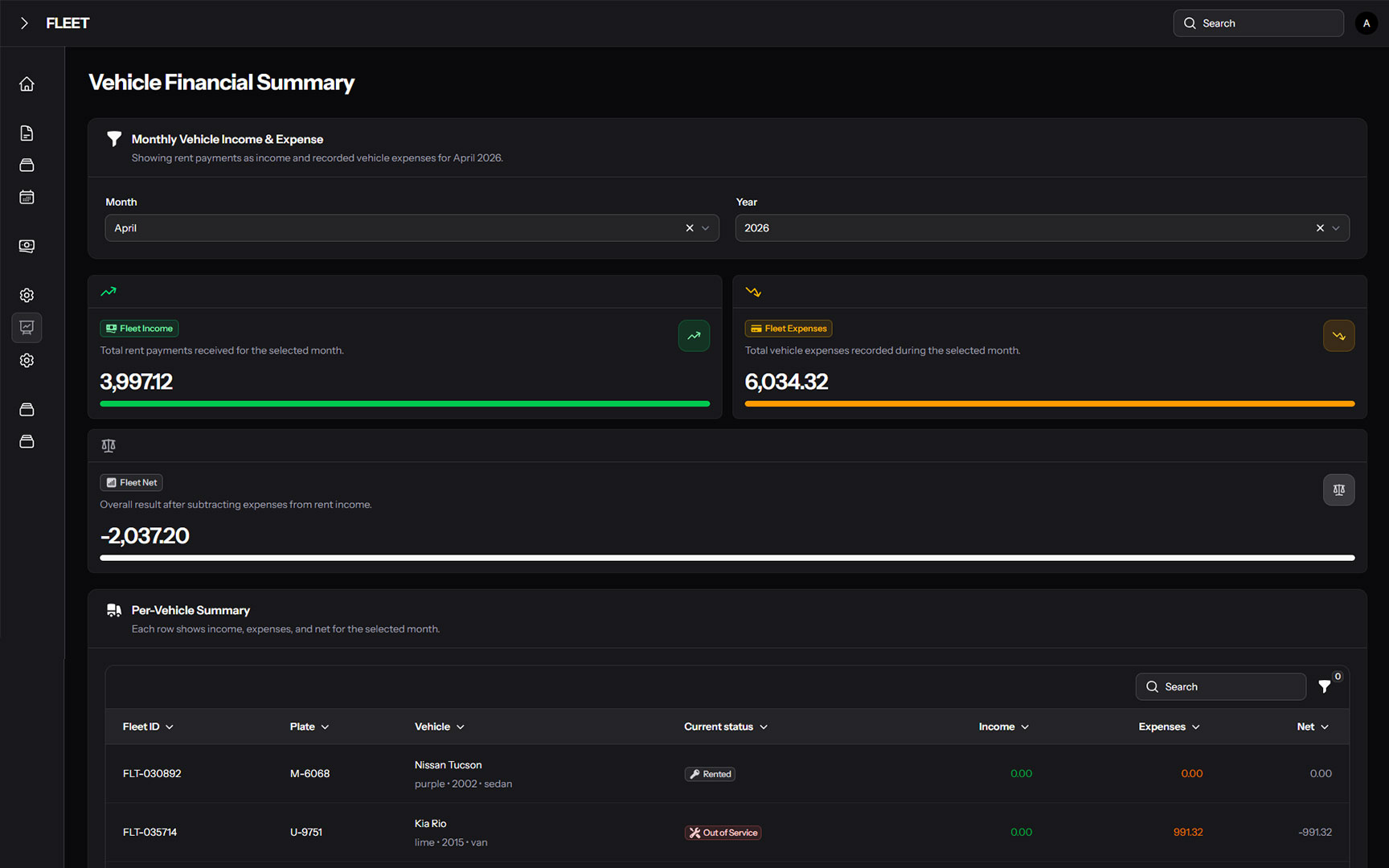Viewport: 1389px width, 868px height.
Task: Sort by Income column
Action: click(x=1004, y=727)
